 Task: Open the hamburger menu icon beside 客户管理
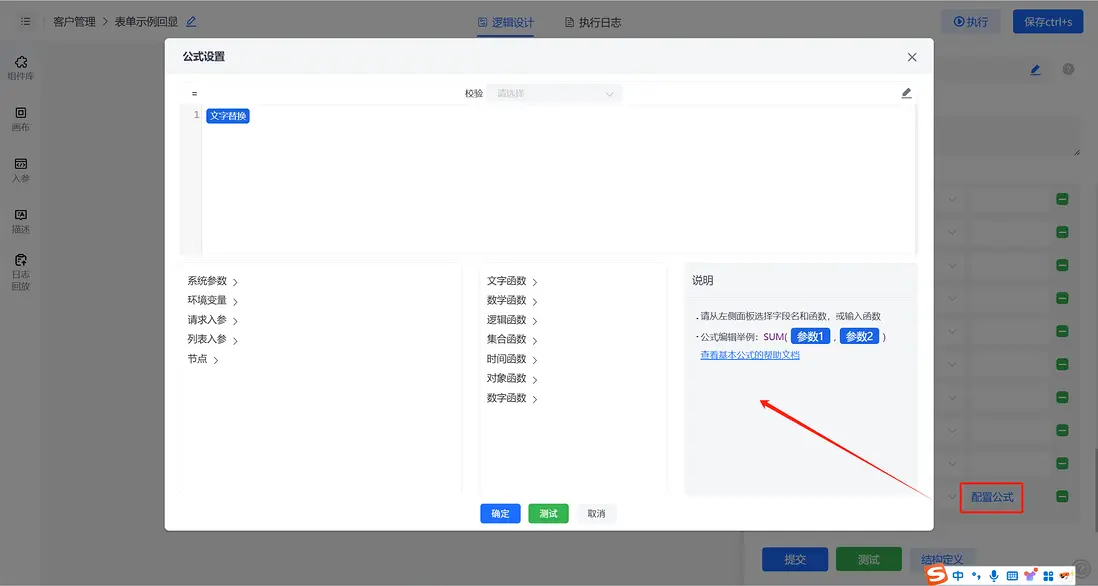pos(25,22)
